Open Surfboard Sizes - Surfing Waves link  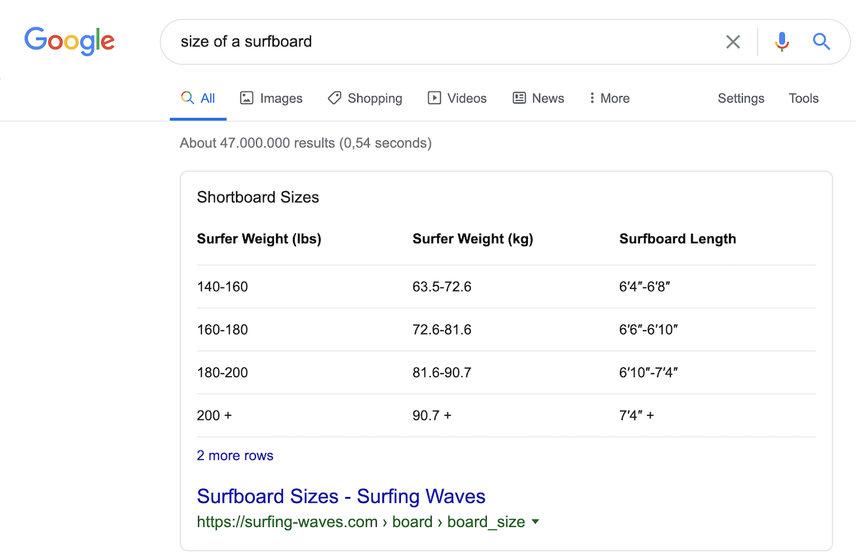tap(341, 496)
